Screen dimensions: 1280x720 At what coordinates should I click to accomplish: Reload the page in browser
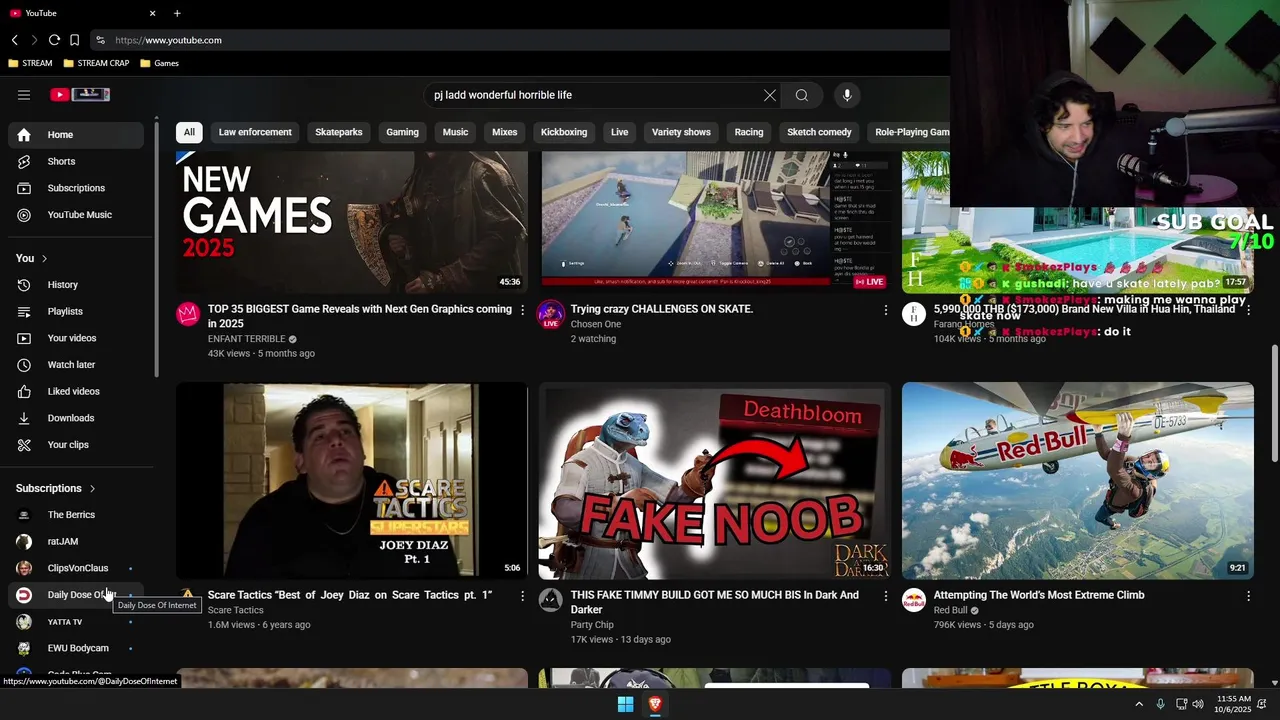tap(54, 40)
